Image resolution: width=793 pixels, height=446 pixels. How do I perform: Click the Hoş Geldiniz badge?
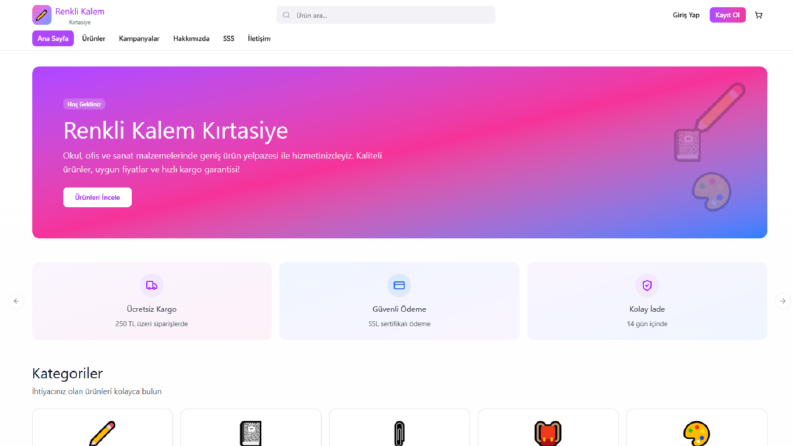tap(84, 104)
